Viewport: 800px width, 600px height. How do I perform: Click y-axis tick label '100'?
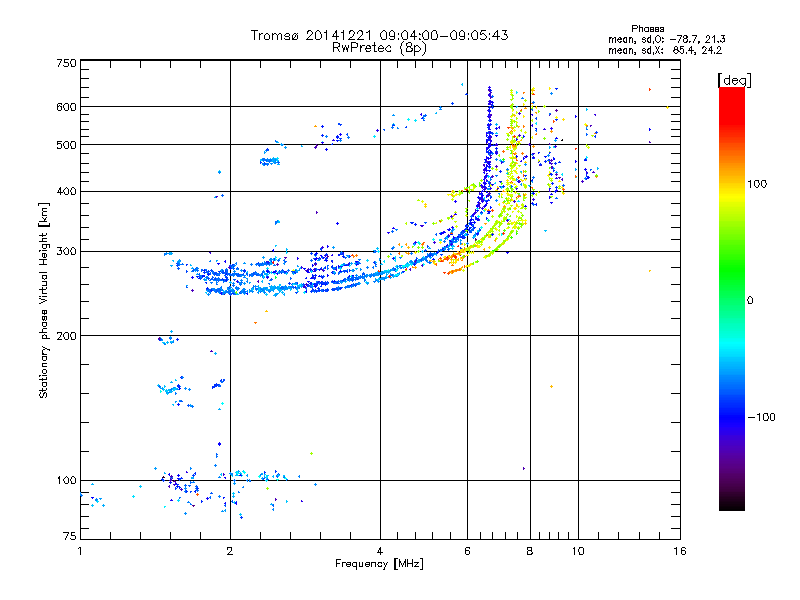[x=66, y=480]
